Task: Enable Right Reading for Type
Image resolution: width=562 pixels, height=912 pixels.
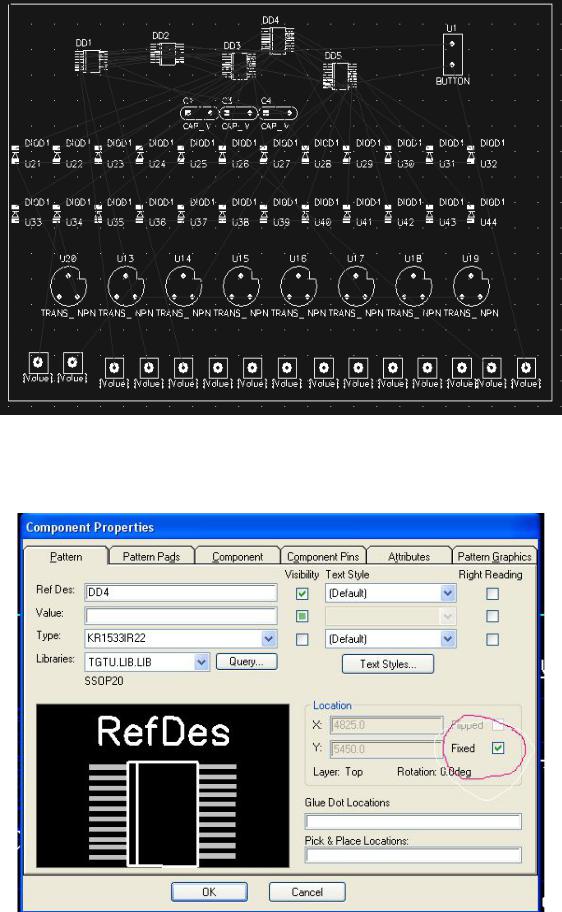Action: pos(492,639)
